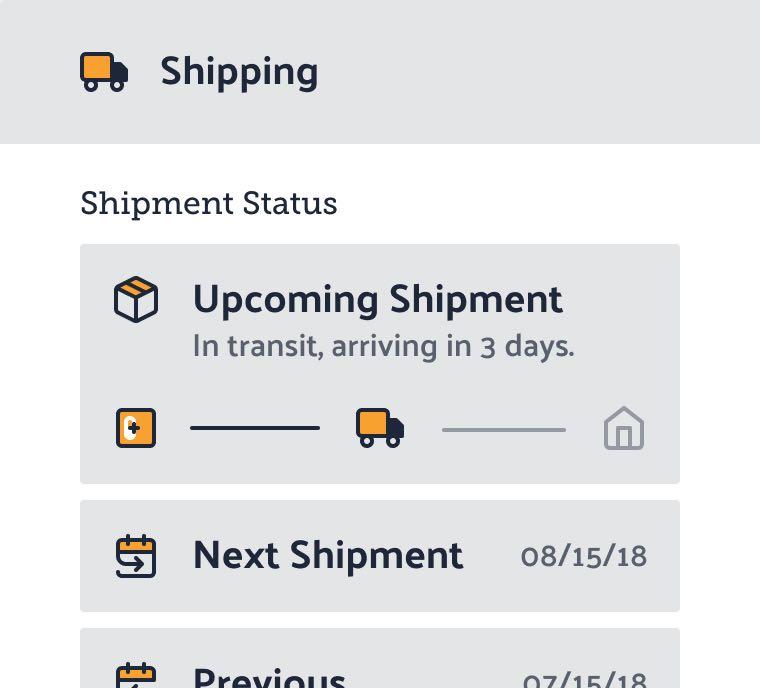Click the dark completed progress line segment
760x688 pixels.
point(255,428)
